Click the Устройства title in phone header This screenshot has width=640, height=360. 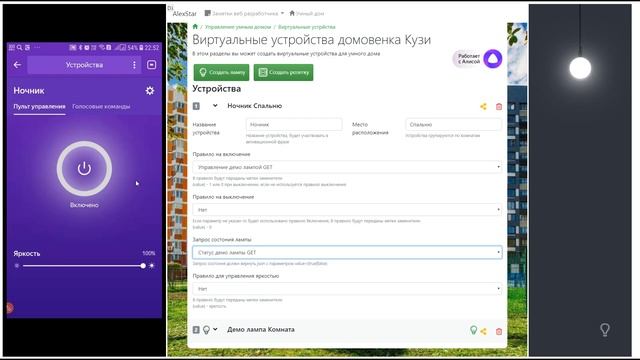tap(84, 65)
